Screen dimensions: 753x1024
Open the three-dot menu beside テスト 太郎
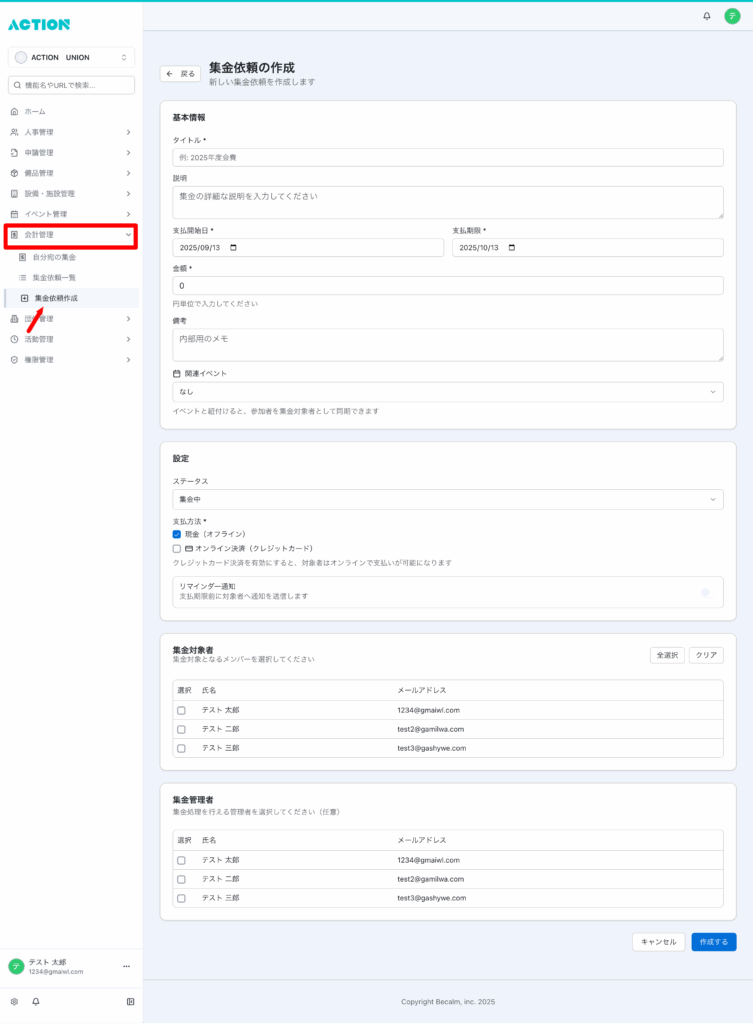pyautogui.click(x=126, y=966)
